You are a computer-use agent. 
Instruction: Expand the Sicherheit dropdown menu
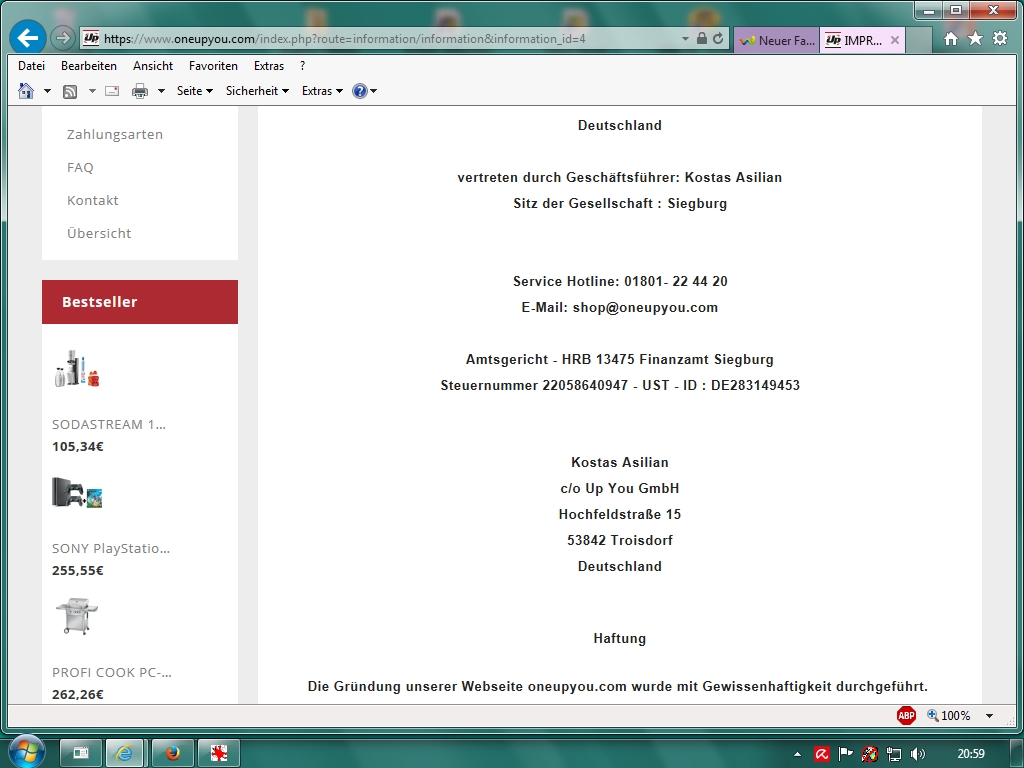[x=257, y=91]
